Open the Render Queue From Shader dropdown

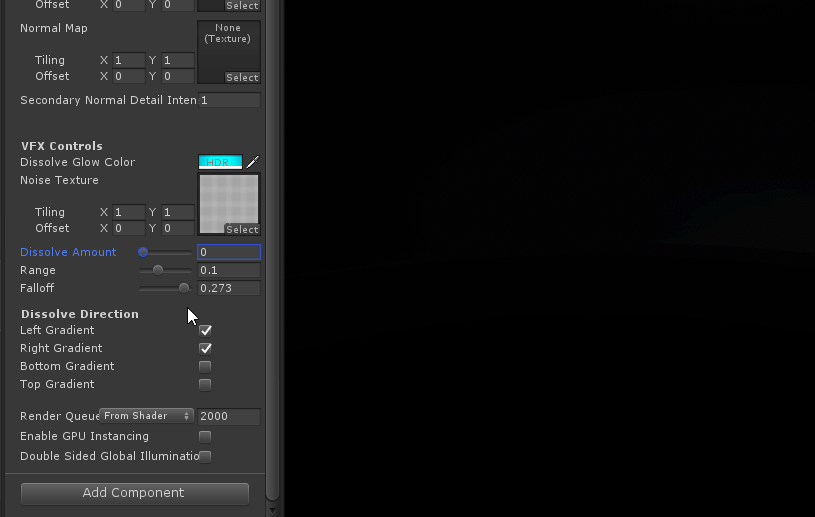pyautogui.click(x=147, y=416)
